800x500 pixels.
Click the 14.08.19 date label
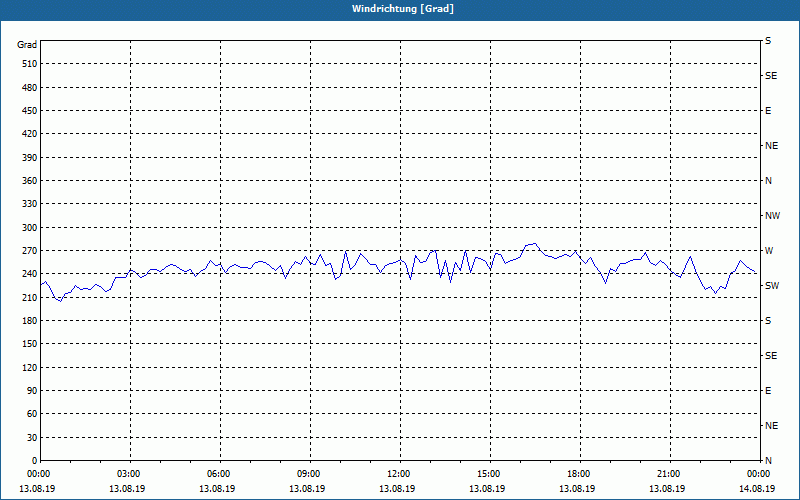click(x=757, y=489)
